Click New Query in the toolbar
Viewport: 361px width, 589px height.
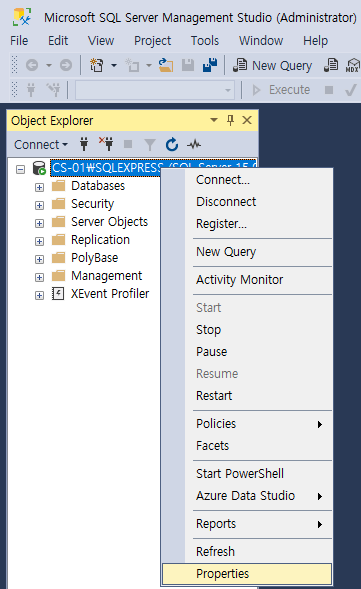[x=272, y=65]
